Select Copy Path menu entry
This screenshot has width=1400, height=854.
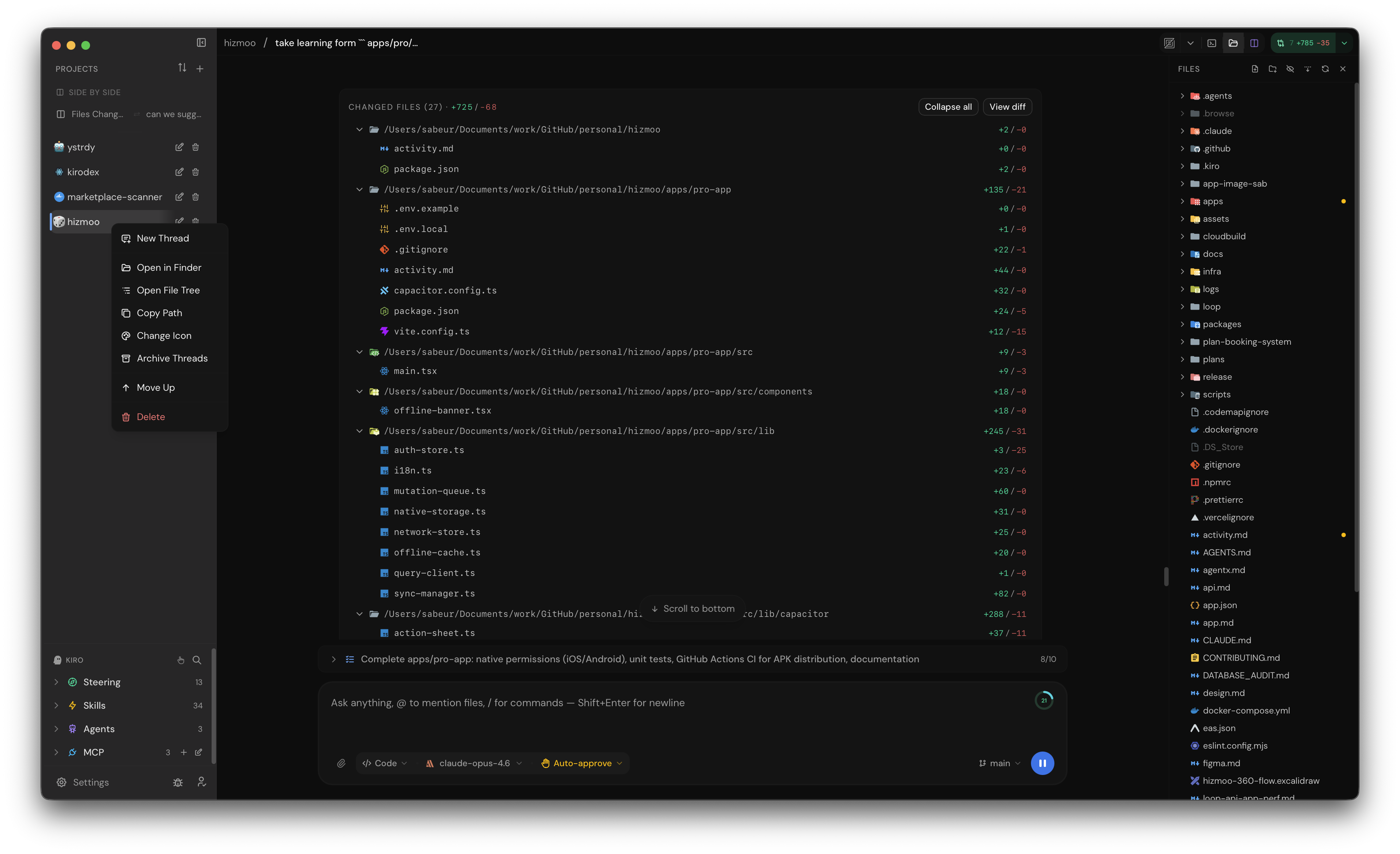(x=169, y=313)
